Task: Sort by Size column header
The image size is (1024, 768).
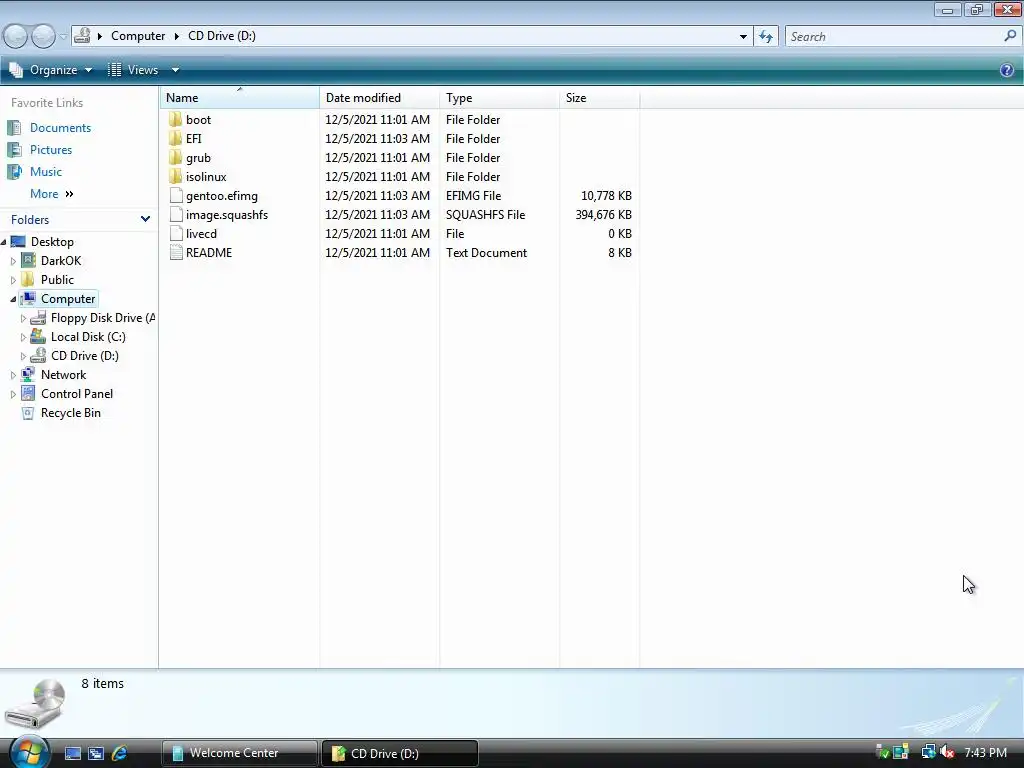Action: click(x=600, y=97)
